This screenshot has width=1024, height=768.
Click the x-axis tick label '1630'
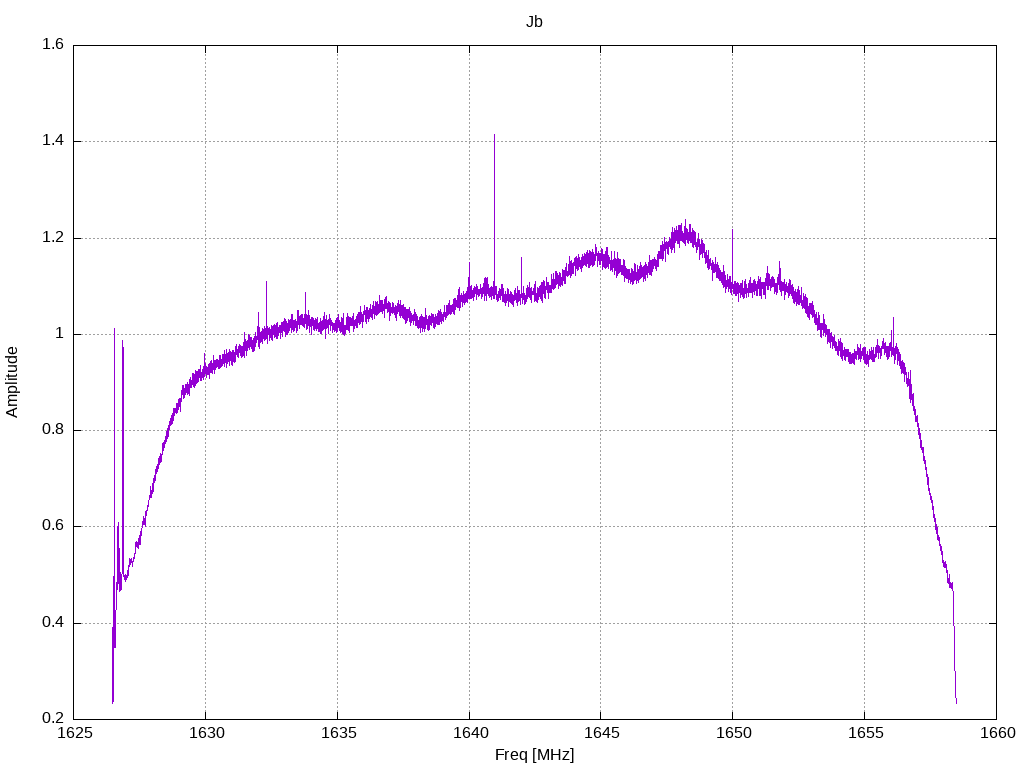pyautogui.click(x=206, y=733)
